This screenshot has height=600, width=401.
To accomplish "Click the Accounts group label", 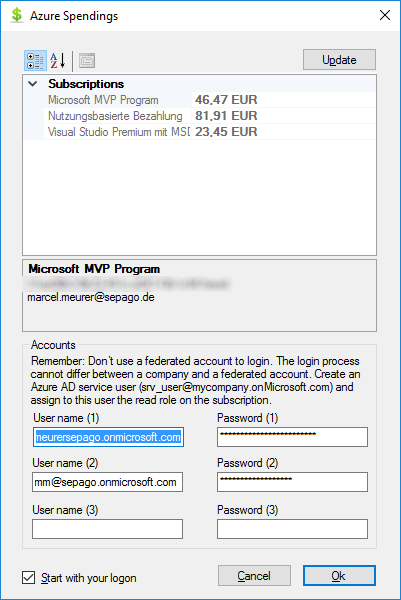I will click(53, 345).
